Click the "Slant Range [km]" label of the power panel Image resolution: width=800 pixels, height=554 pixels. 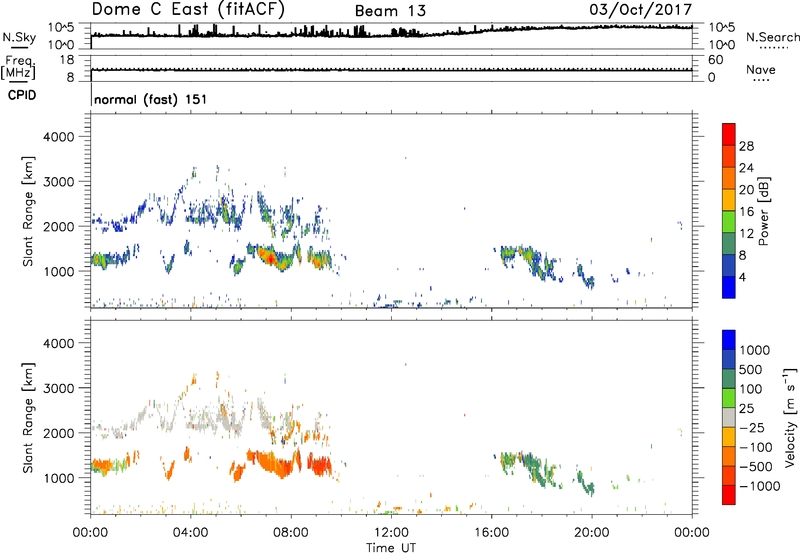click(28, 211)
